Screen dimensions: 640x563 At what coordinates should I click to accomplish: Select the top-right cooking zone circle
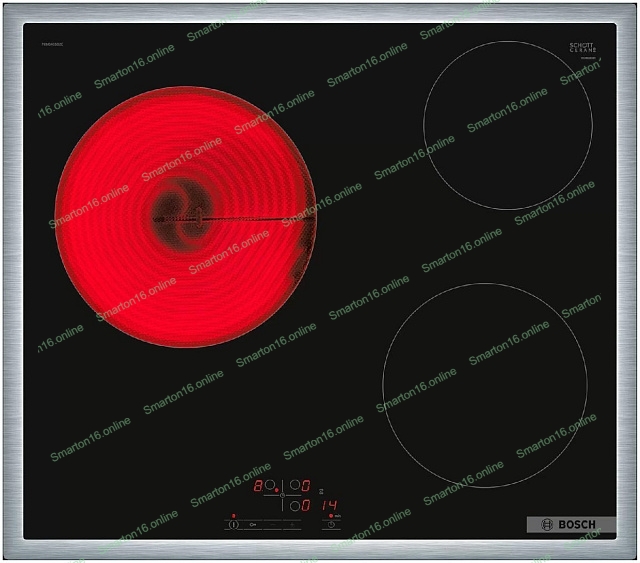tap(294, 485)
